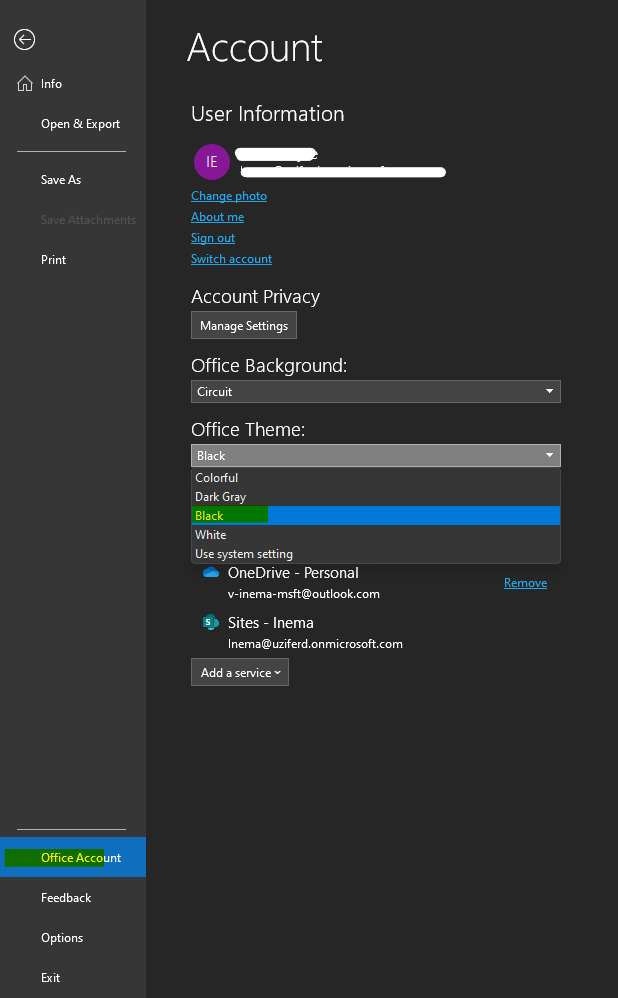Click Inema@uziferd.onmicrosoft.com address
Screen dimensions: 618x998
tap(315, 643)
